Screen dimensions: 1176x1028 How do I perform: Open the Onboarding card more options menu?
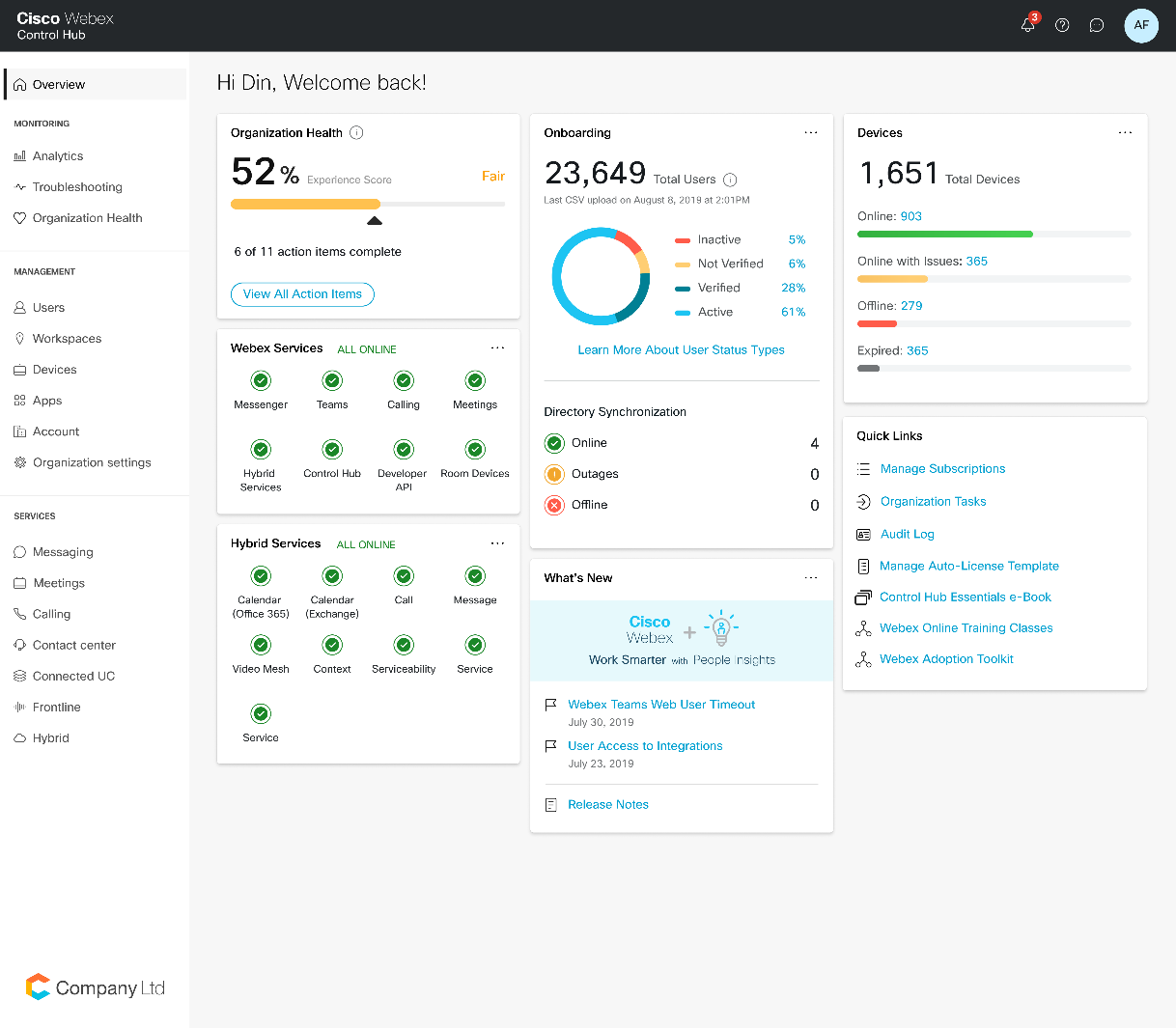click(811, 133)
